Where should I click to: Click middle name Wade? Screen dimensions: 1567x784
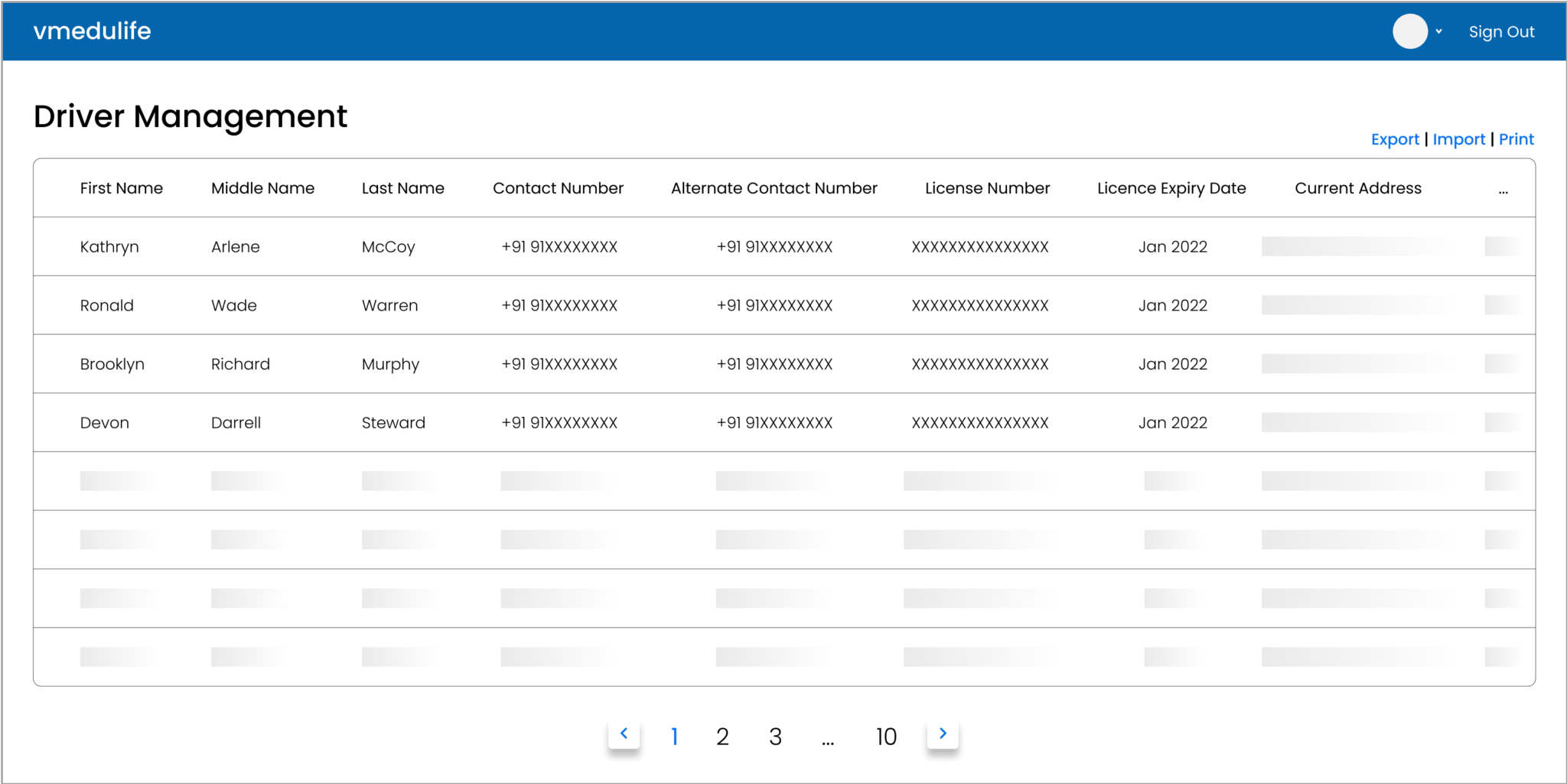point(234,305)
